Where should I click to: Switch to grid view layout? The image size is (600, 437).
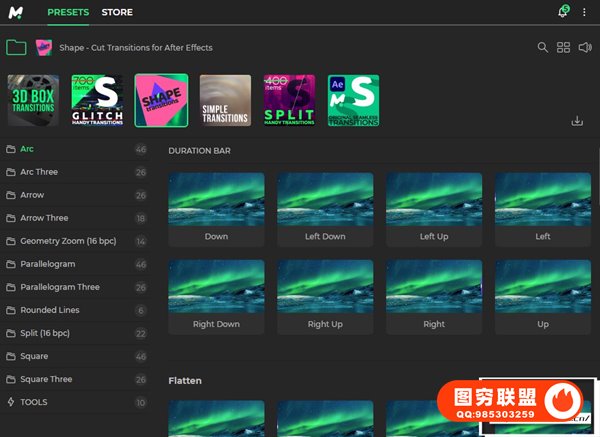(x=563, y=47)
